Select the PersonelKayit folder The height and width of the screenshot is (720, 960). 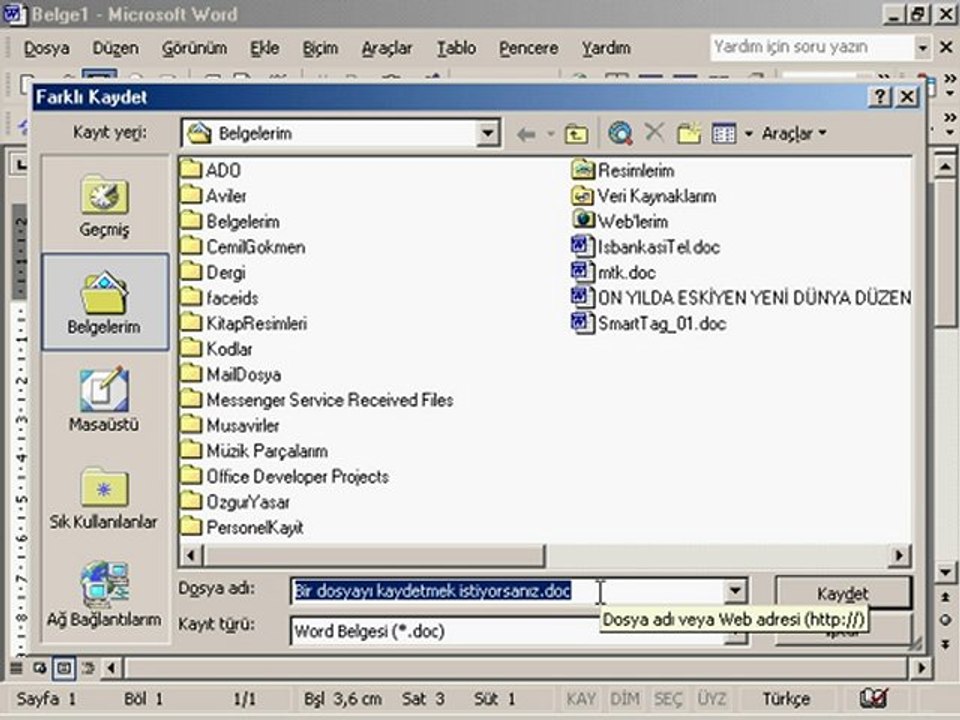tap(242, 527)
